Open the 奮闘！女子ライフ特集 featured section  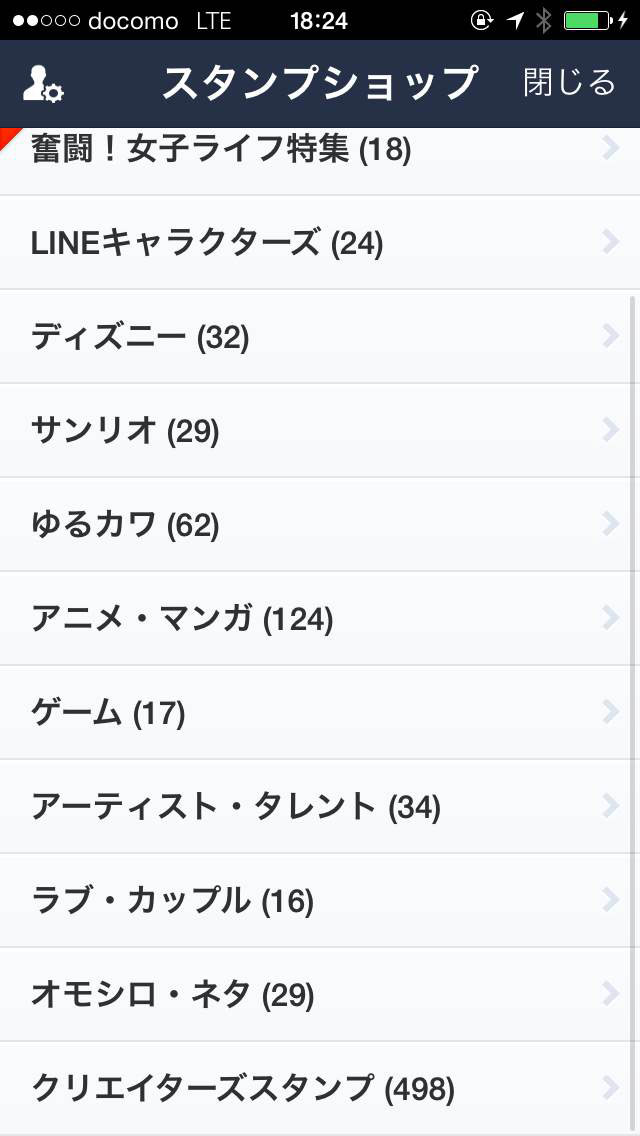coord(320,150)
